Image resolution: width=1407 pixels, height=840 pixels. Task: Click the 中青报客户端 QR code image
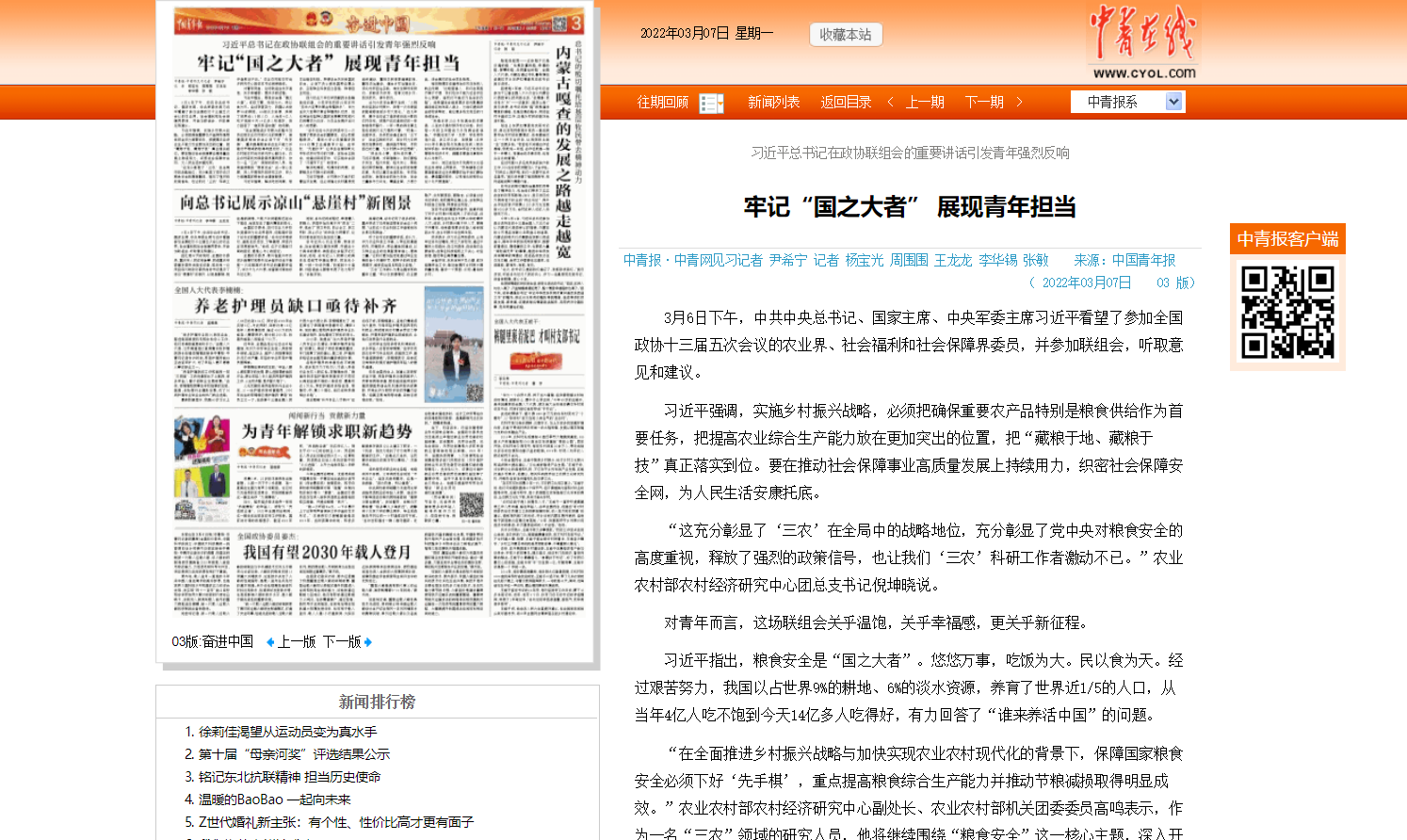tap(1287, 313)
